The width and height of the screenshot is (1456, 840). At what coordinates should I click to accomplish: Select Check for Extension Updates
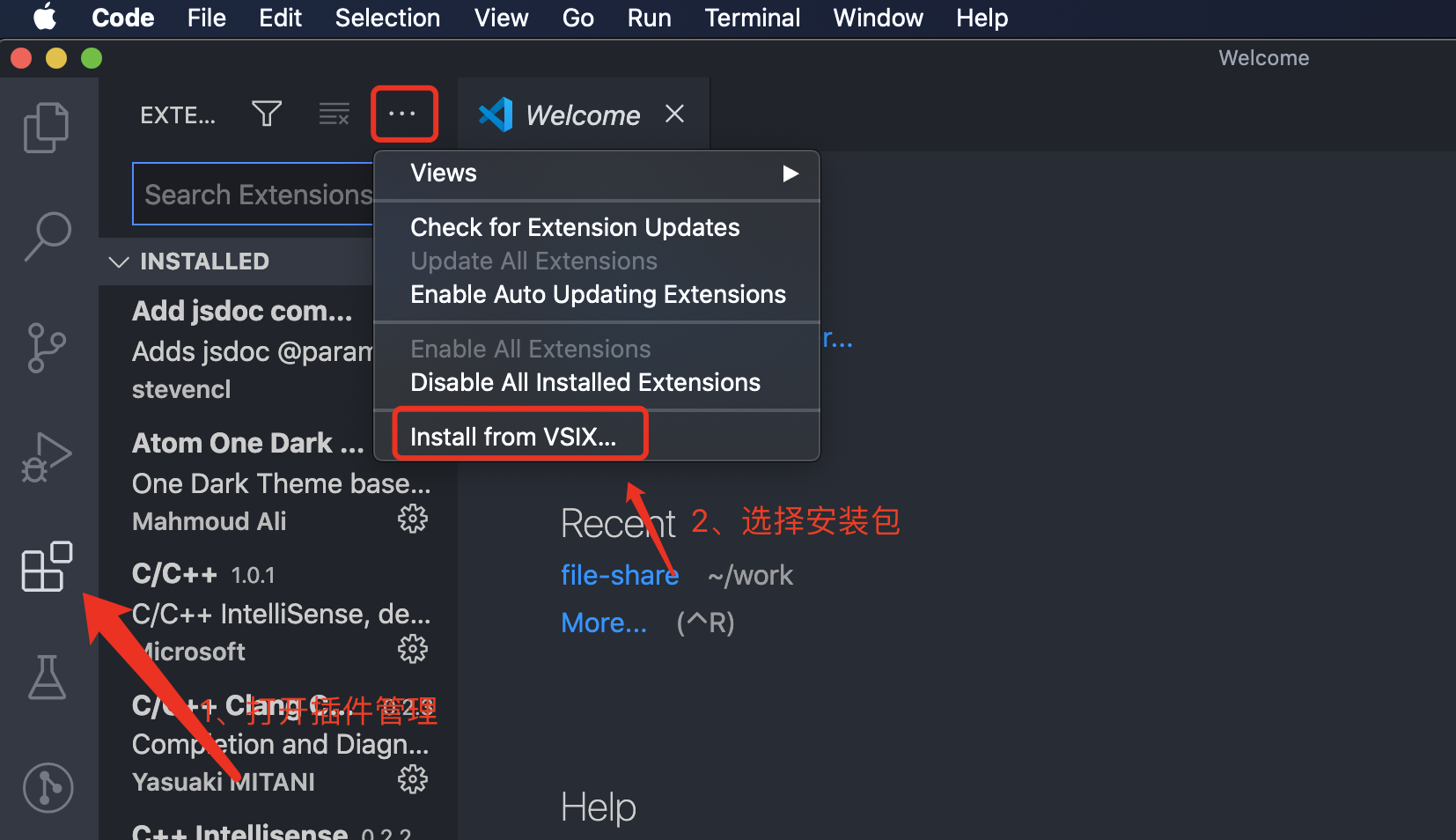(x=574, y=226)
